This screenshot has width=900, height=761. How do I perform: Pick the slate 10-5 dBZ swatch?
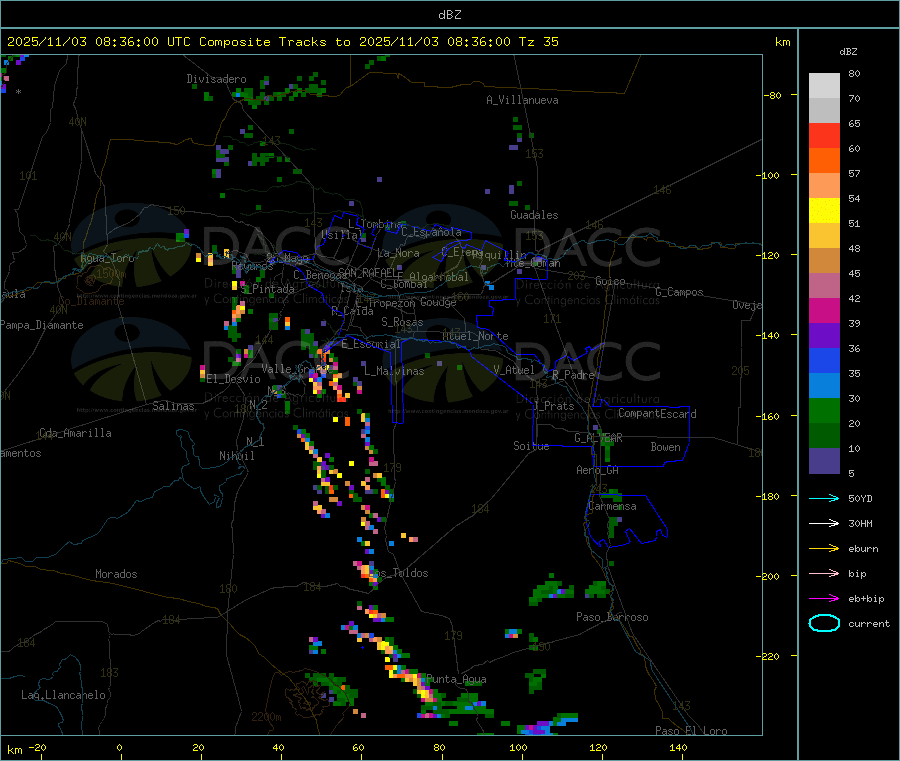point(824,461)
